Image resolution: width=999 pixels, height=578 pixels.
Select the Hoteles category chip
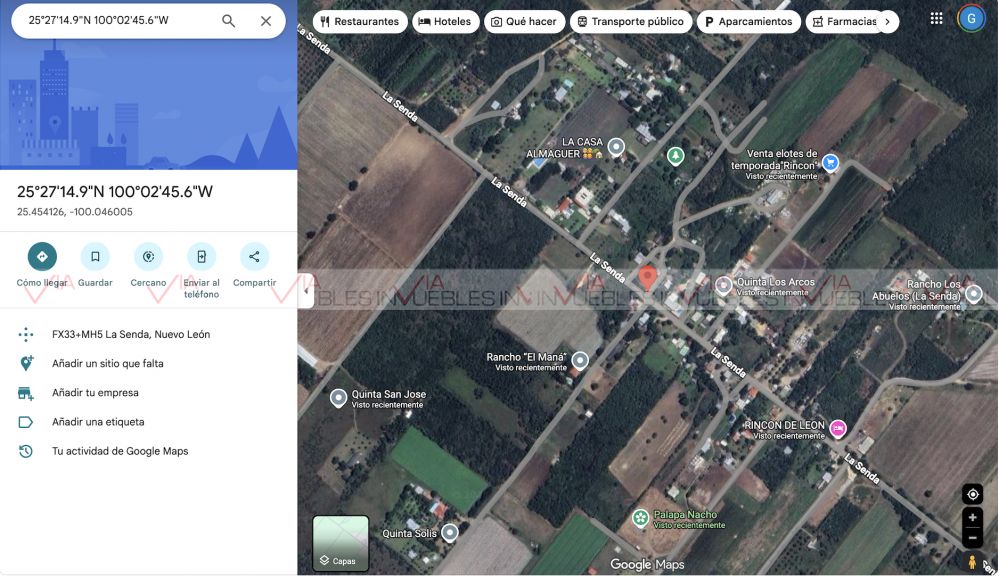(445, 21)
